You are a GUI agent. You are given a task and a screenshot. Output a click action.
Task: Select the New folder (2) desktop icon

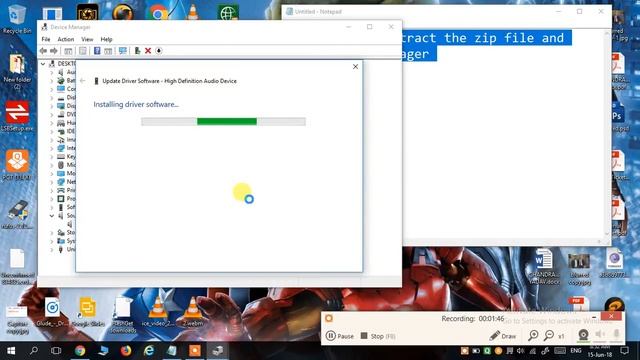click(x=17, y=71)
